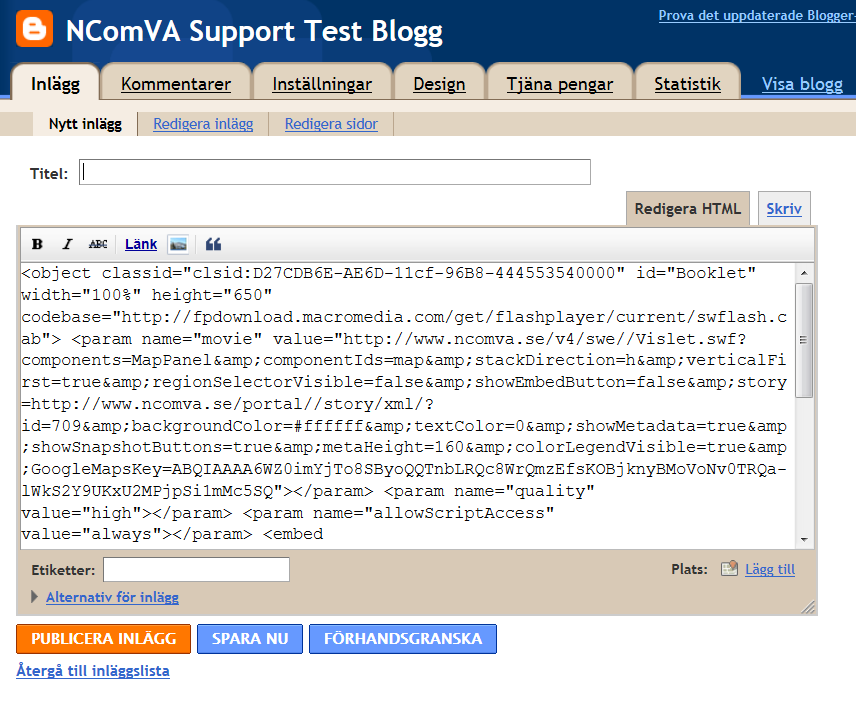
Task: Click the scrollbar down arrow in editor
Action: (x=804, y=539)
